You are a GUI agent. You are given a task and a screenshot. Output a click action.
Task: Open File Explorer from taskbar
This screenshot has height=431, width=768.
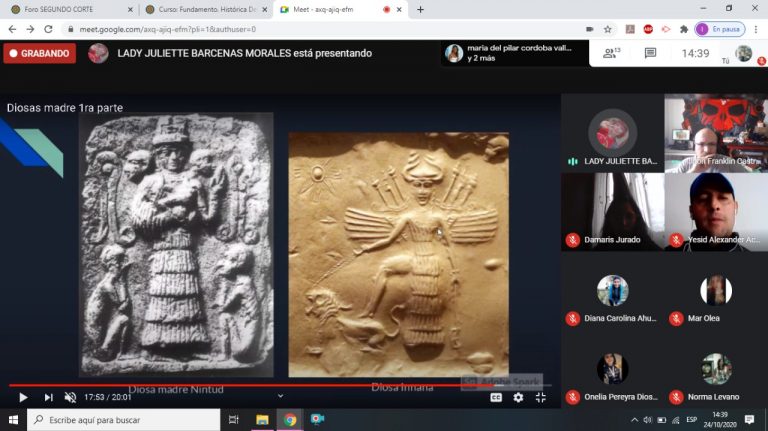point(262,420)
